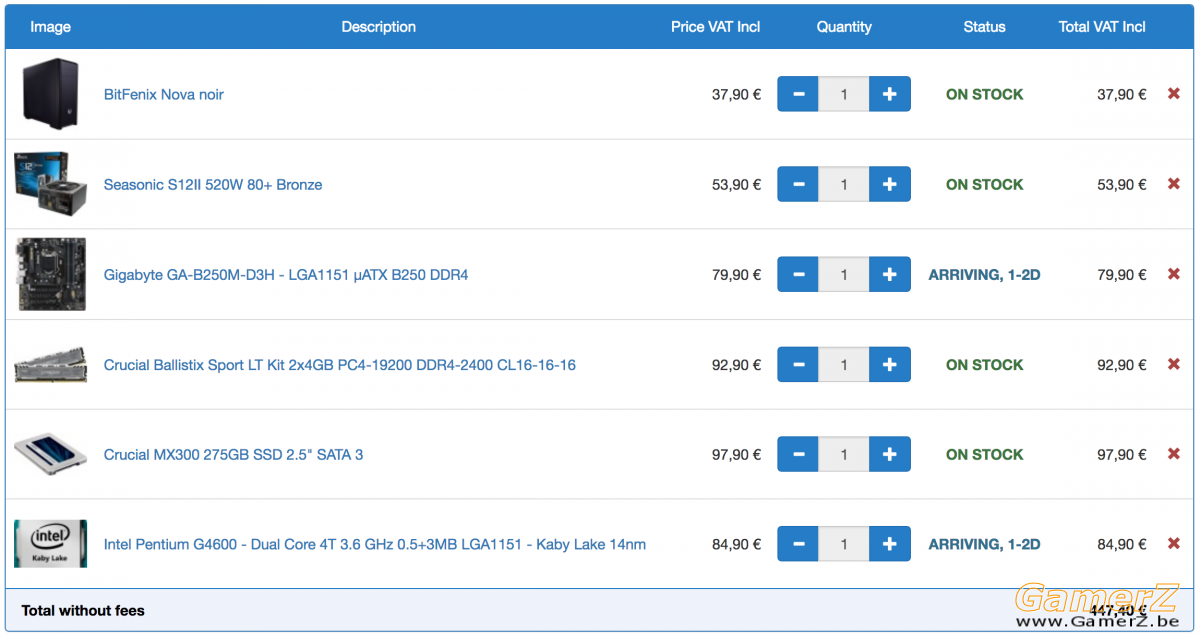Decrease quantity of Seasonic S12II 520W
This screenshot has height=637, width=1200.
pyautogui.click(x=798, y=184)
